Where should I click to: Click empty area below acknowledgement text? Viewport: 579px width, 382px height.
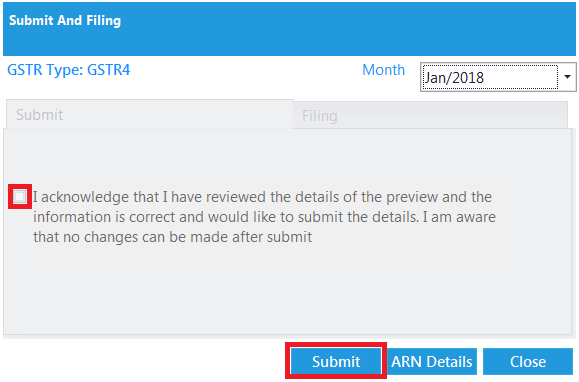pyautogui.click(x=287, y=290)
